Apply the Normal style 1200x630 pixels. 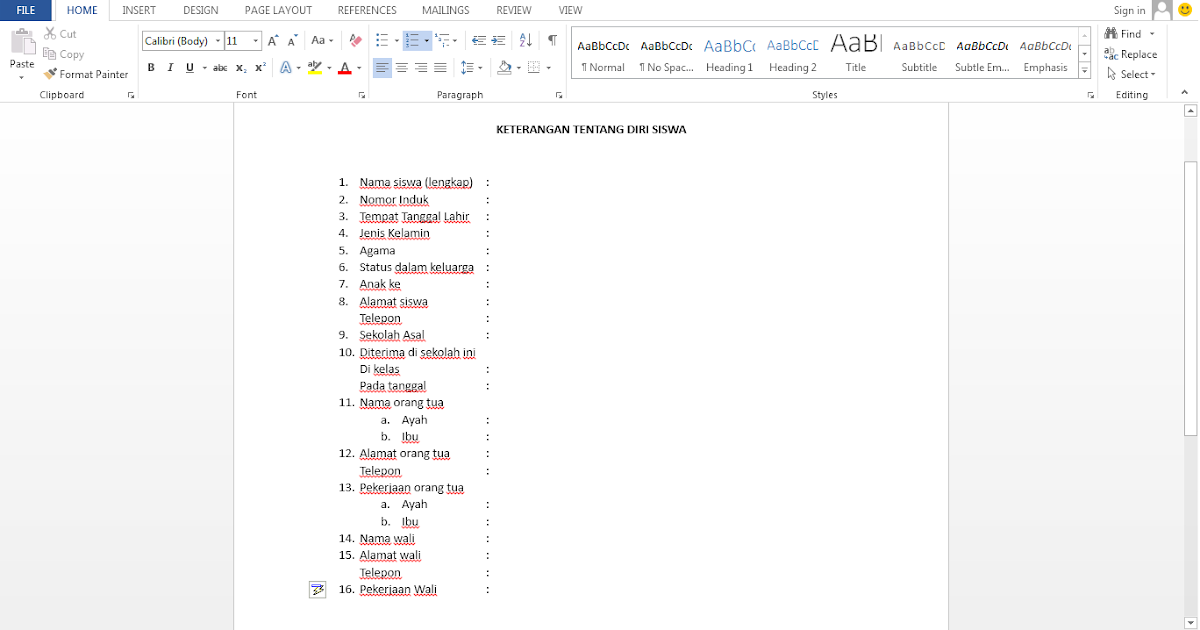tap(603, 55)
